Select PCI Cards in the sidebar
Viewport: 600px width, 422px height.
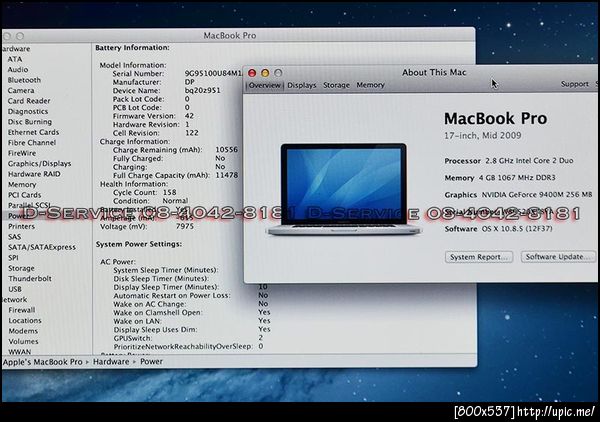(24, 195)
